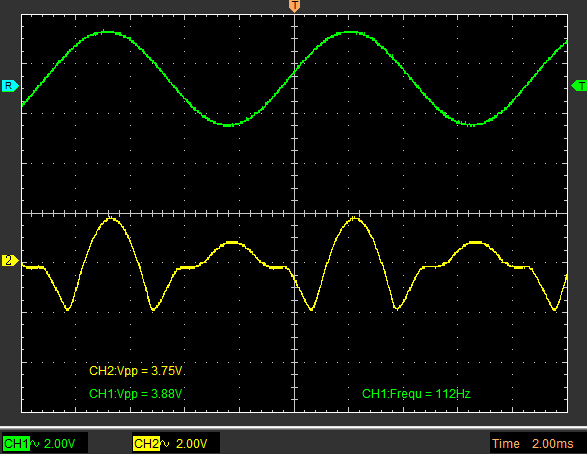Toggle the green CH1 channel label

pyautogui.click(x=16, y=444)
